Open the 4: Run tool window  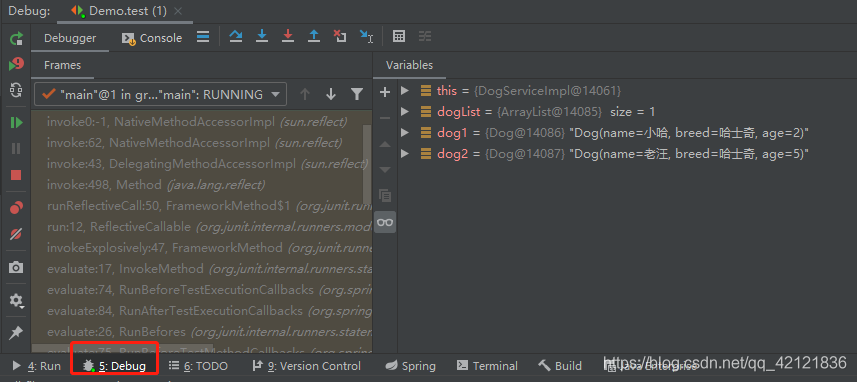click(36, 366)
